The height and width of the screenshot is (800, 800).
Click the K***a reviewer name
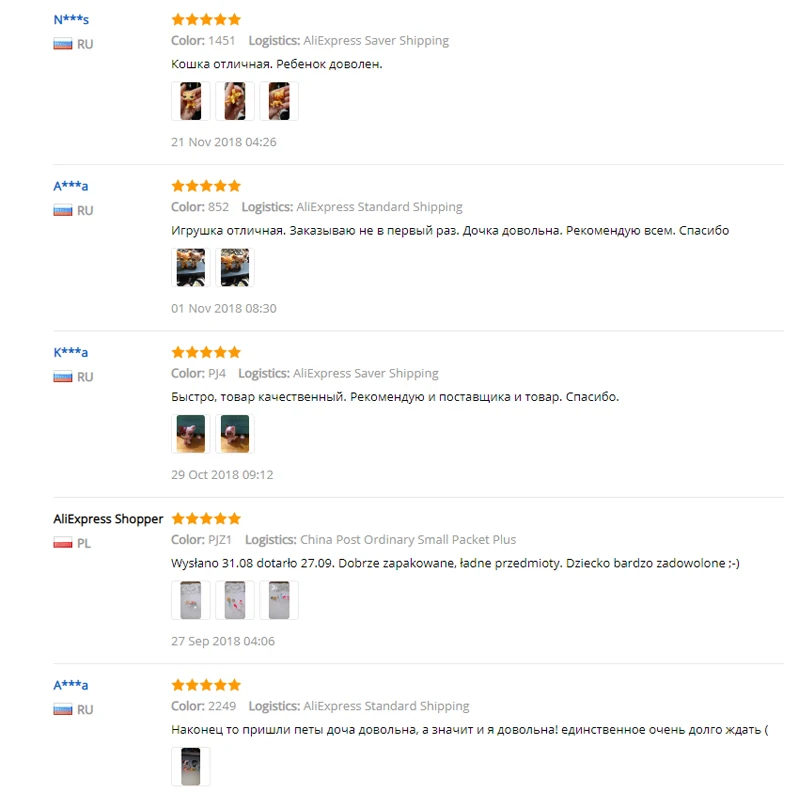tap(71, 353)
